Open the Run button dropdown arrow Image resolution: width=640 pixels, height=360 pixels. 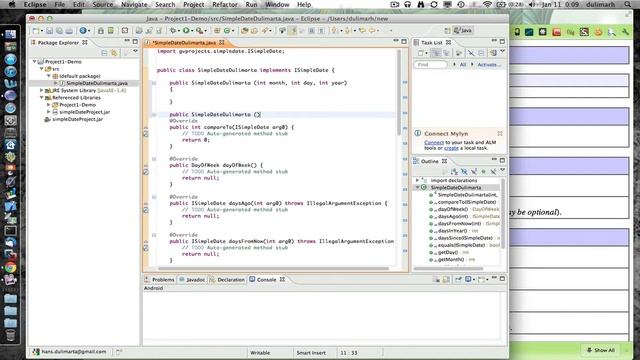tap(192, 31)
